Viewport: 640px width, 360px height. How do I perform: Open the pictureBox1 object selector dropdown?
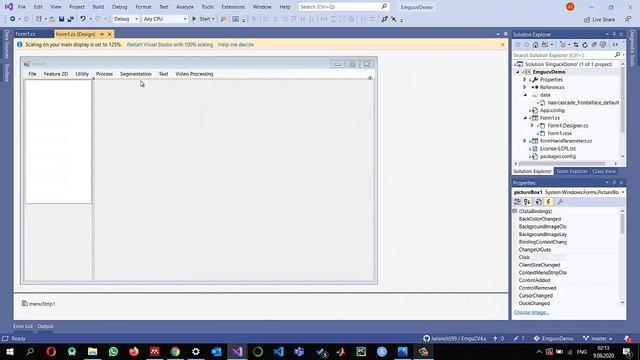point(623,192)
